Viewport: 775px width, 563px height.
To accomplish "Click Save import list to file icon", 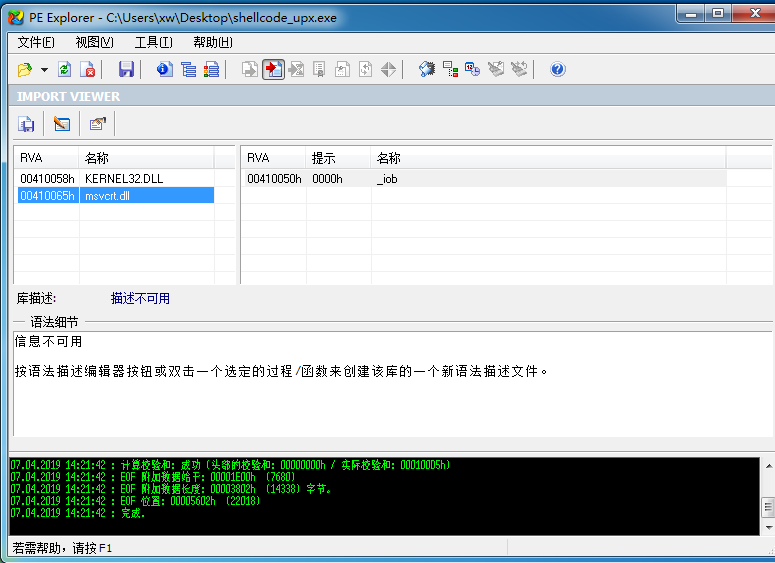I will pyautogui.click(x=26, y=124).
